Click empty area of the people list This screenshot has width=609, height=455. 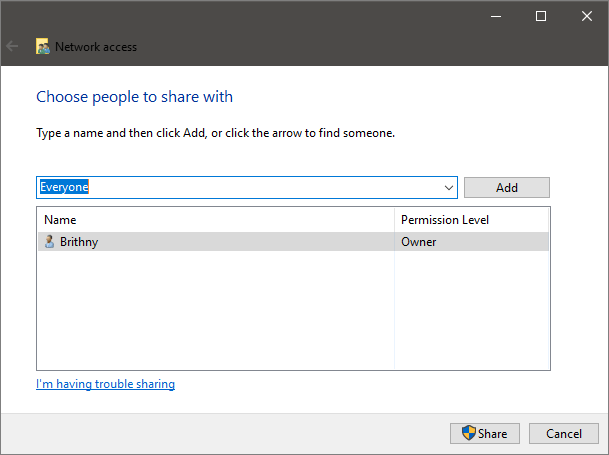click(x=215, y=310)
